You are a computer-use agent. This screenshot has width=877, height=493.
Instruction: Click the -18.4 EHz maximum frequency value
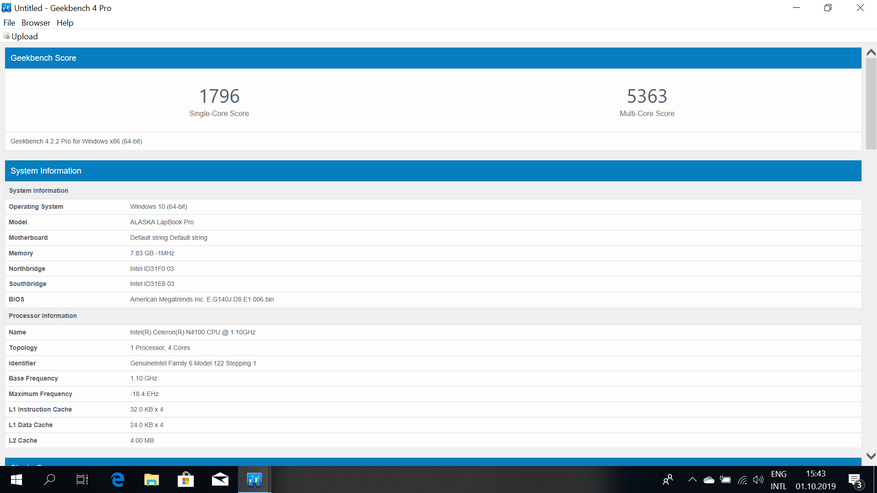[144, 394]
